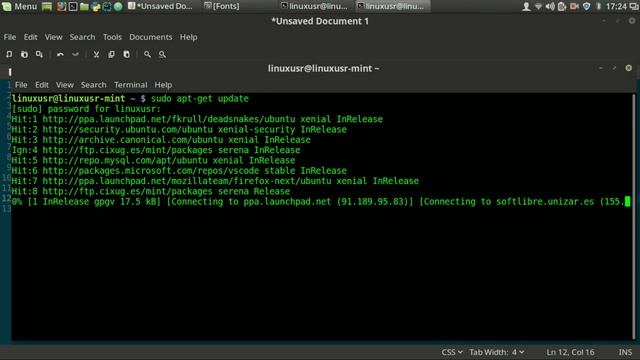Click the red screen recorder tray icon
This screenshot has height=360, width=640.
(574, 6)
